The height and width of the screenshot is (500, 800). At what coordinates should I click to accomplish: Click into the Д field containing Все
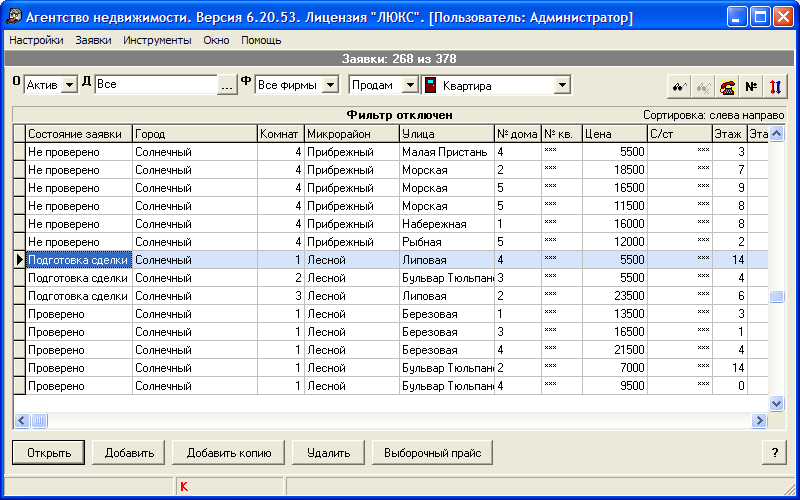(156, 85)
